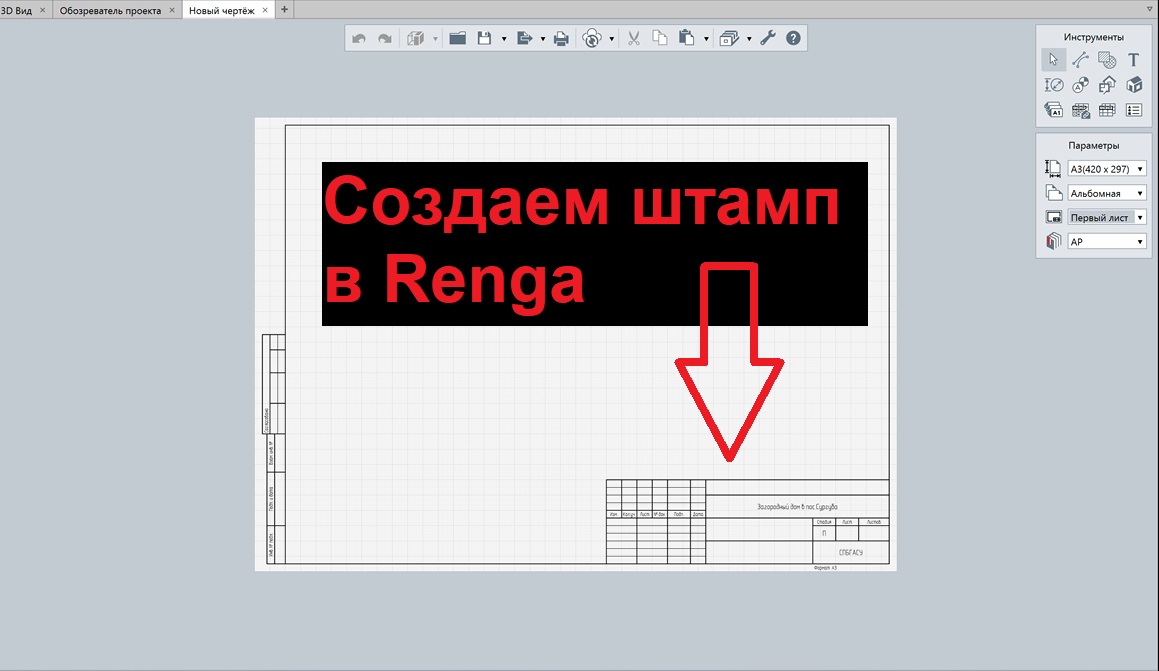Expand the catalog drawers options arrow
The width and height of the screenshot is (1159, 671).
(749, 39)
